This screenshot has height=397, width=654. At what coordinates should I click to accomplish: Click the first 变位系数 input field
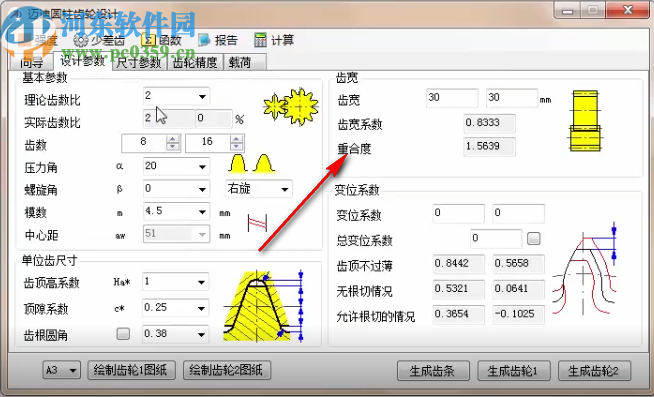coord(458,214)
